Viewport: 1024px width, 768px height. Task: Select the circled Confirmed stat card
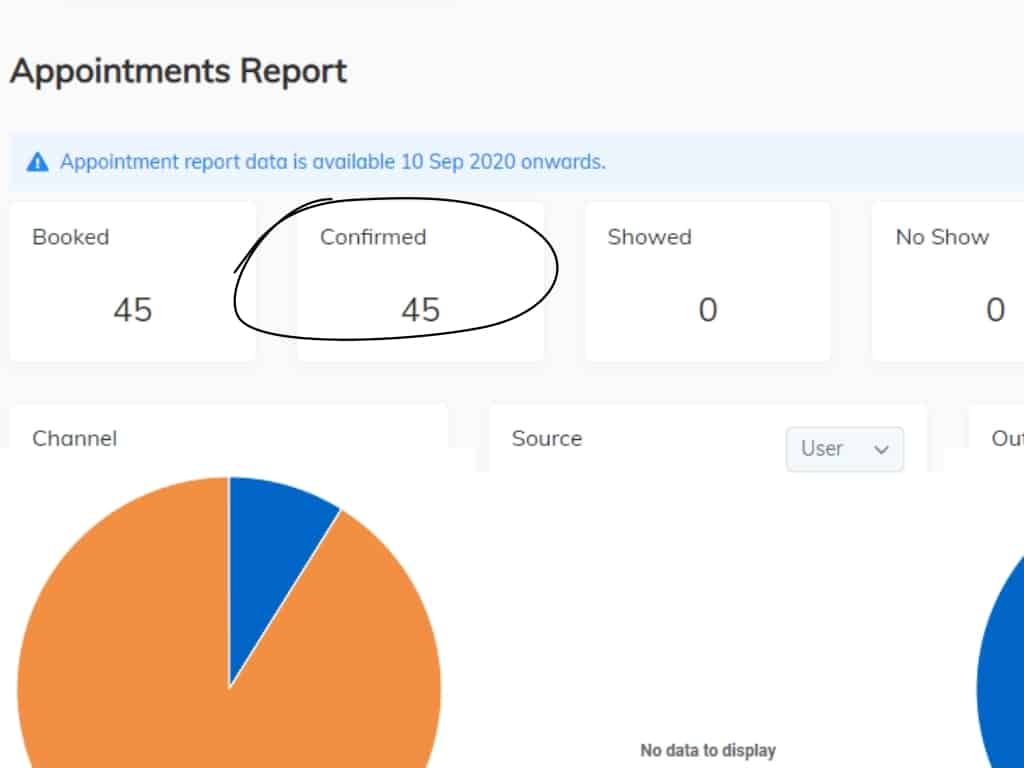420,281
